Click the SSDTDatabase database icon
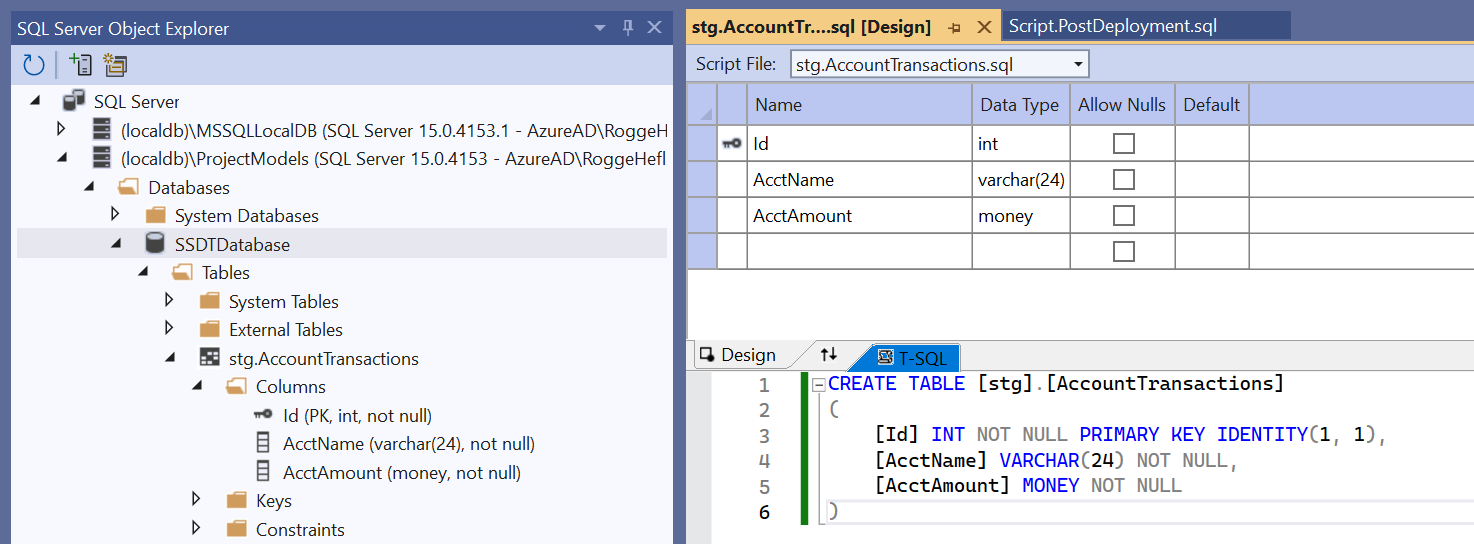The image size is (1474, 544). tap(155, 244)
